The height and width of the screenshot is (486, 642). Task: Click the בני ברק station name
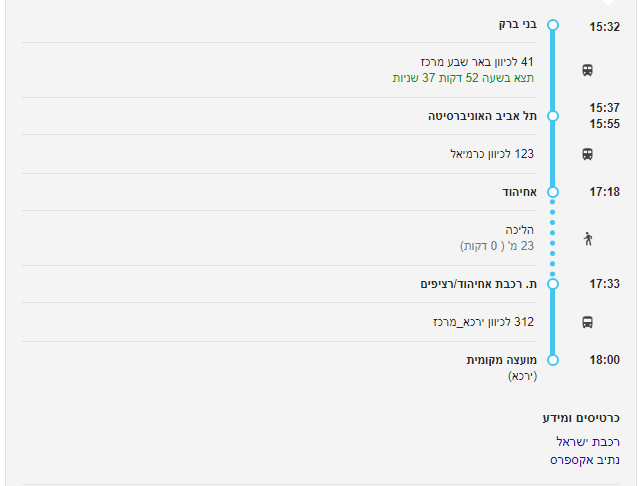(x=518, y=24)
